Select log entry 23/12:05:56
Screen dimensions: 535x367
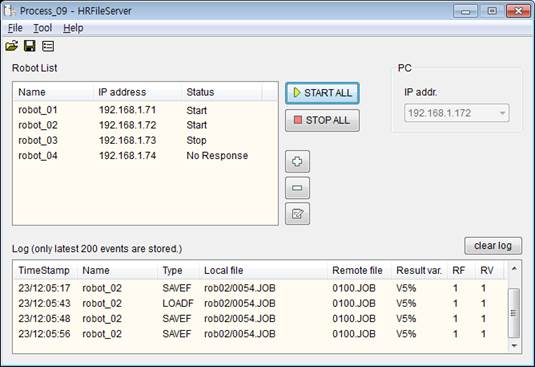pos(260,334)
